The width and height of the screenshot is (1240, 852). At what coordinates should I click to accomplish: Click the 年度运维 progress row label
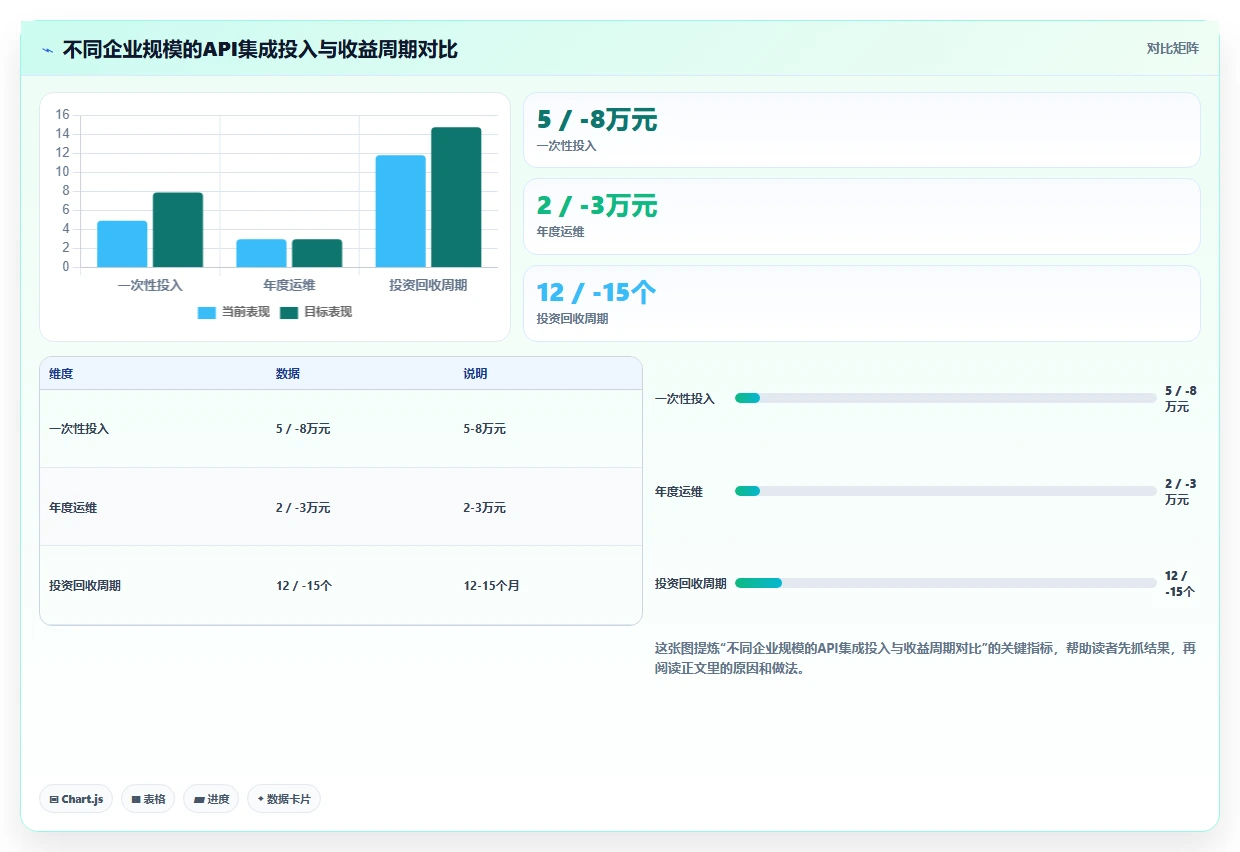(x=679, y=492)
